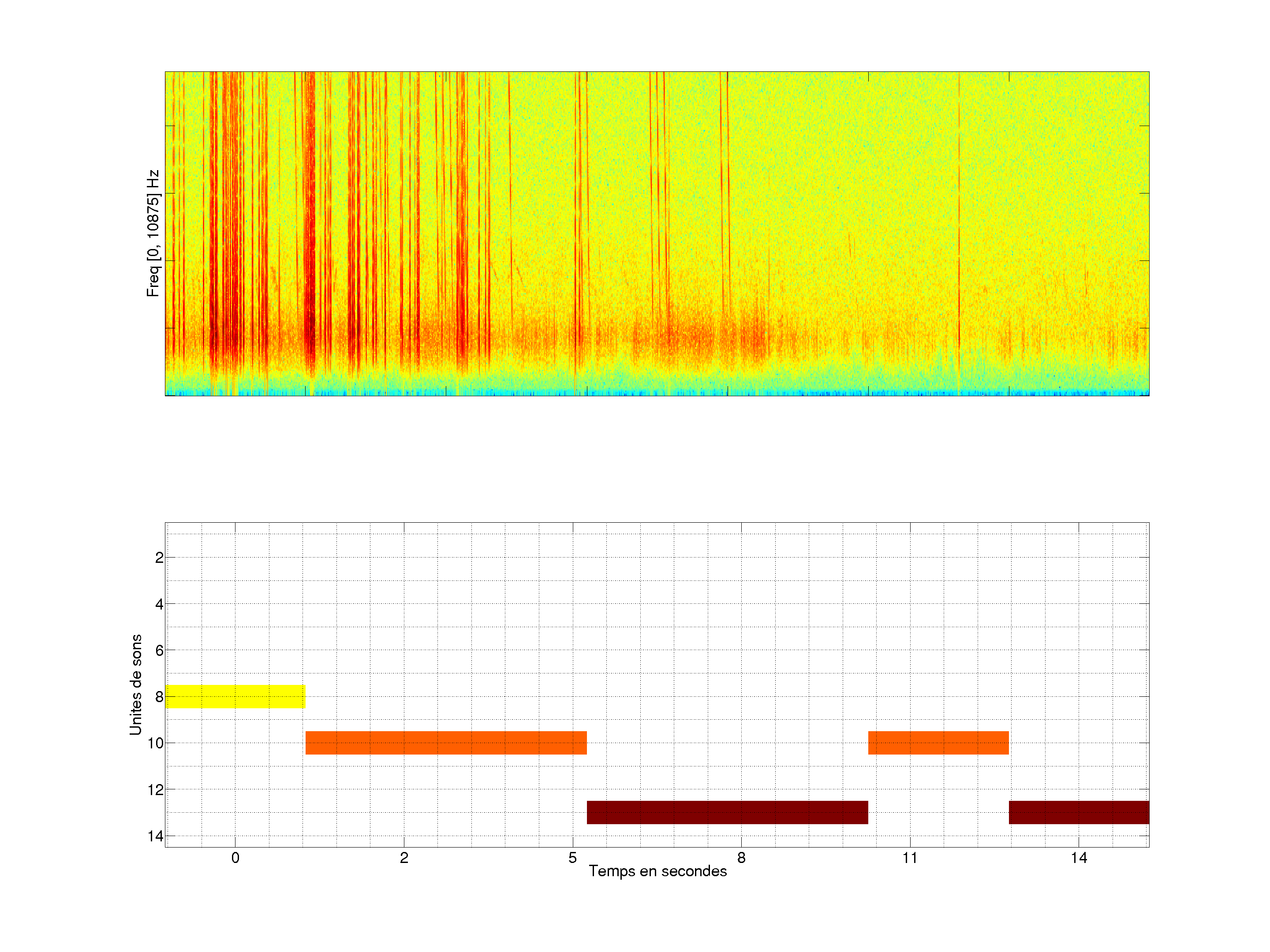Click the y-axis tick label 10
The width and height of the screenshot is (1270, 952).
(155, 743)
